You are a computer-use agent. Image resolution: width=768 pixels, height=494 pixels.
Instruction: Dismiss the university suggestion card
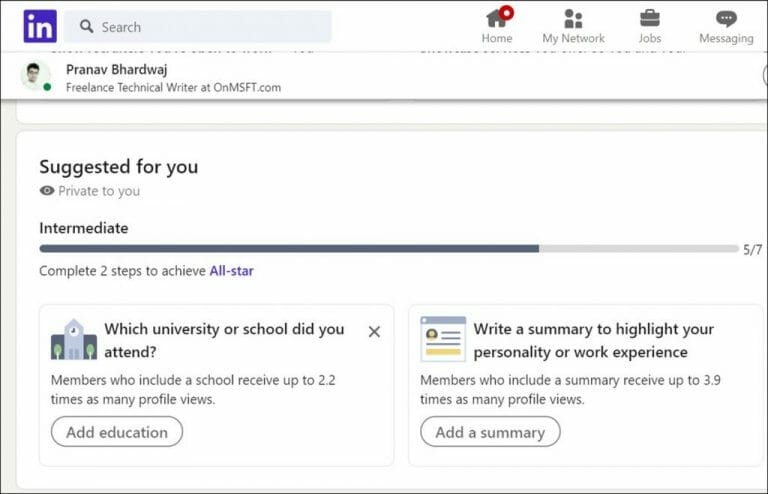tap(374, 331)
